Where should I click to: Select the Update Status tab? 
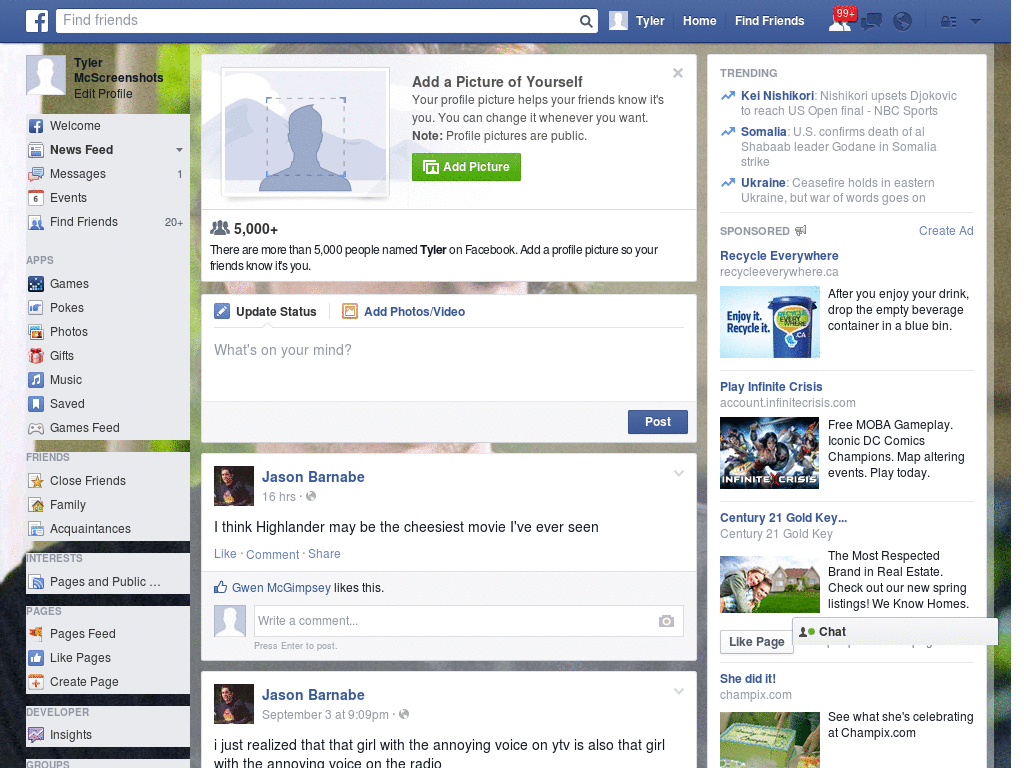point(266,312)
